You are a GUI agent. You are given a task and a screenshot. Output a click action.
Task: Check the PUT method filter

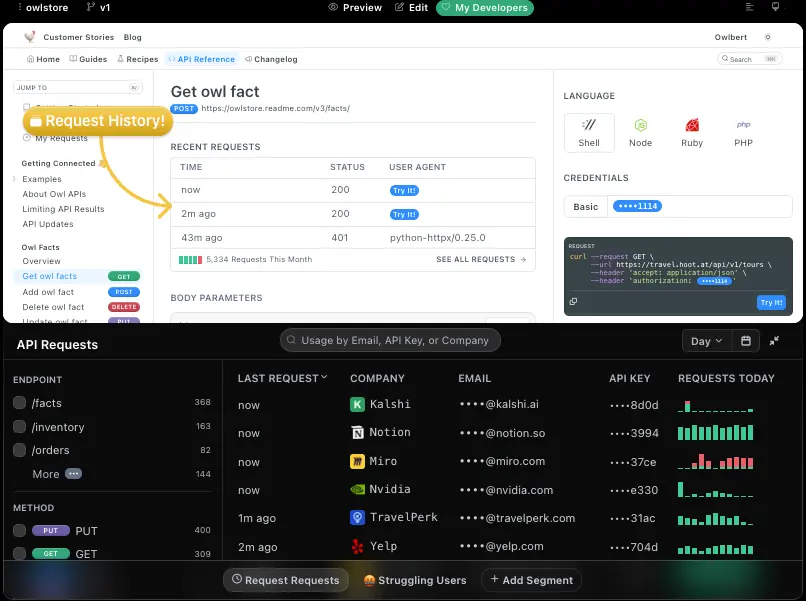[x=20, y=531]
